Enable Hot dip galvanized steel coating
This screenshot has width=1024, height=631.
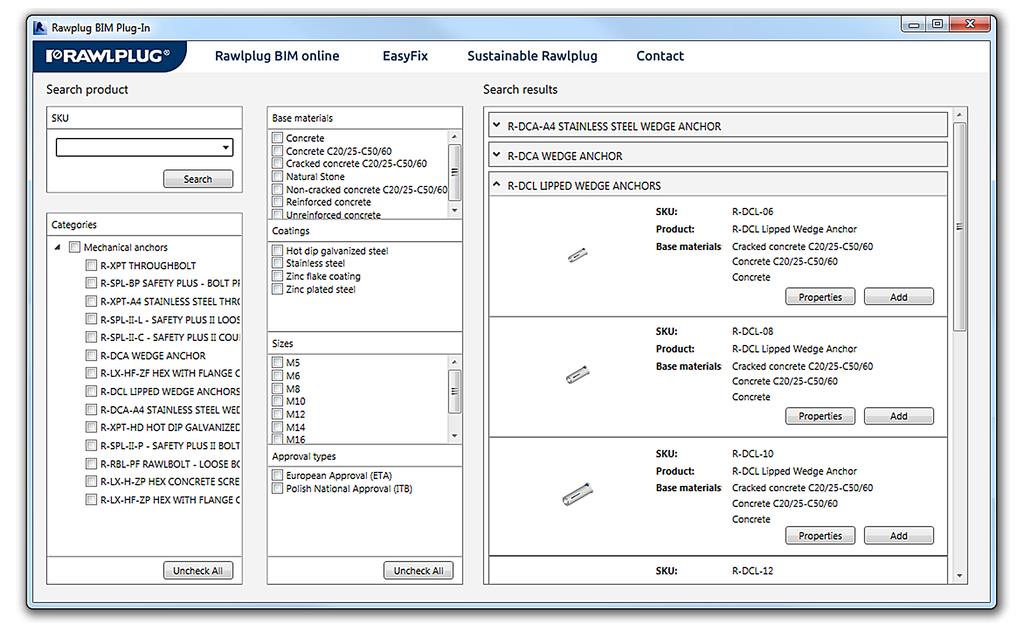pos(278,251)
